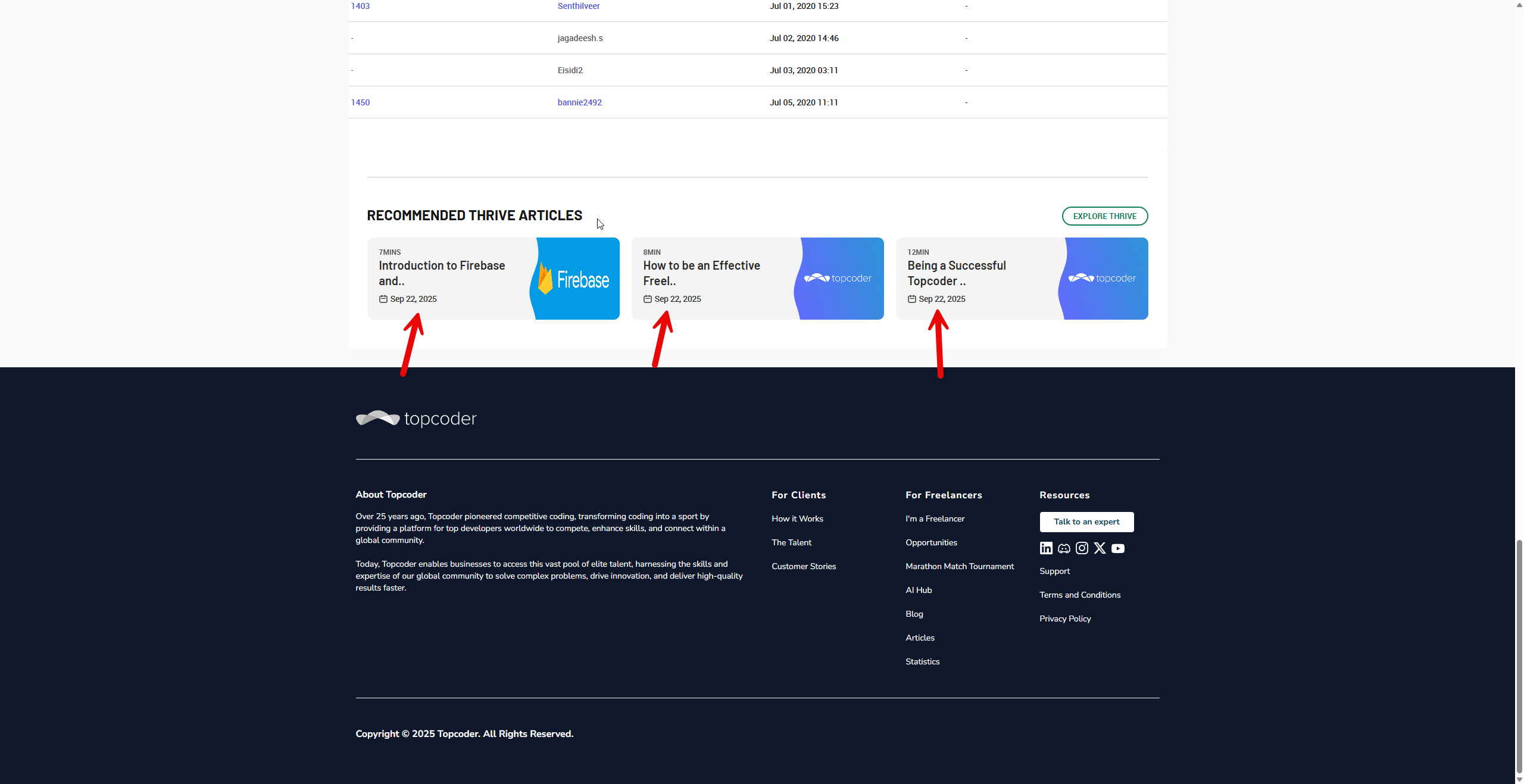Click the scrollbar's up arrow
1524x784 pixels.
pos(1519,4)
